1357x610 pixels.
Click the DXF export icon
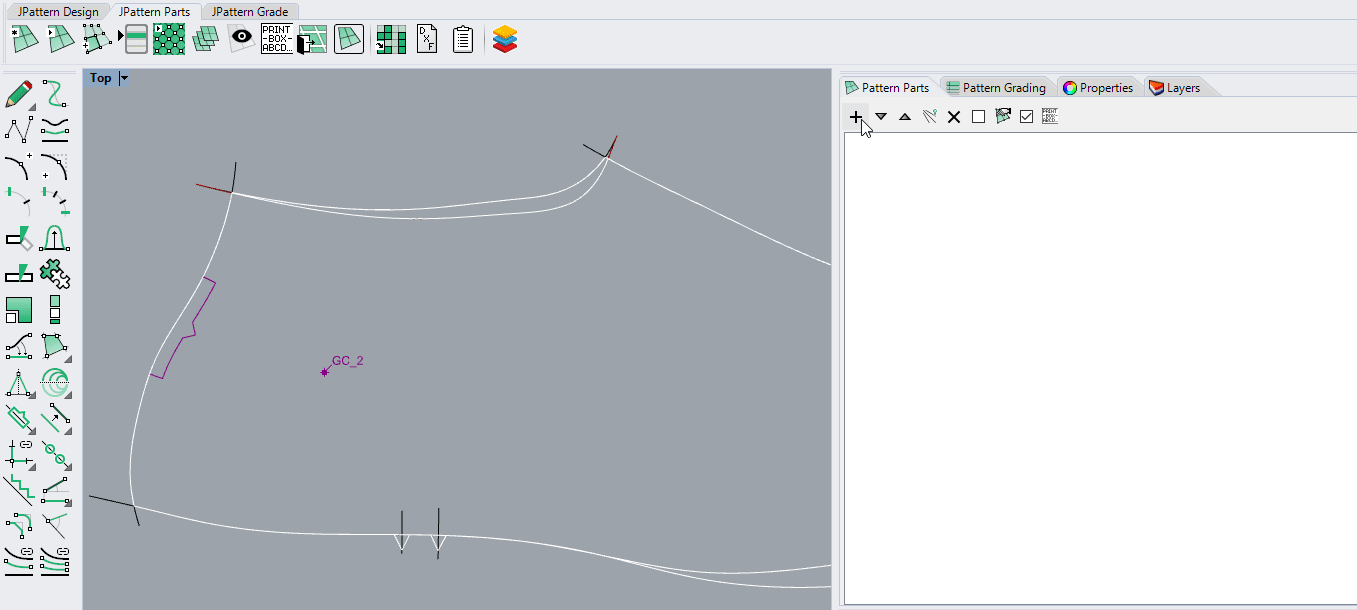(x=427, y=39)
